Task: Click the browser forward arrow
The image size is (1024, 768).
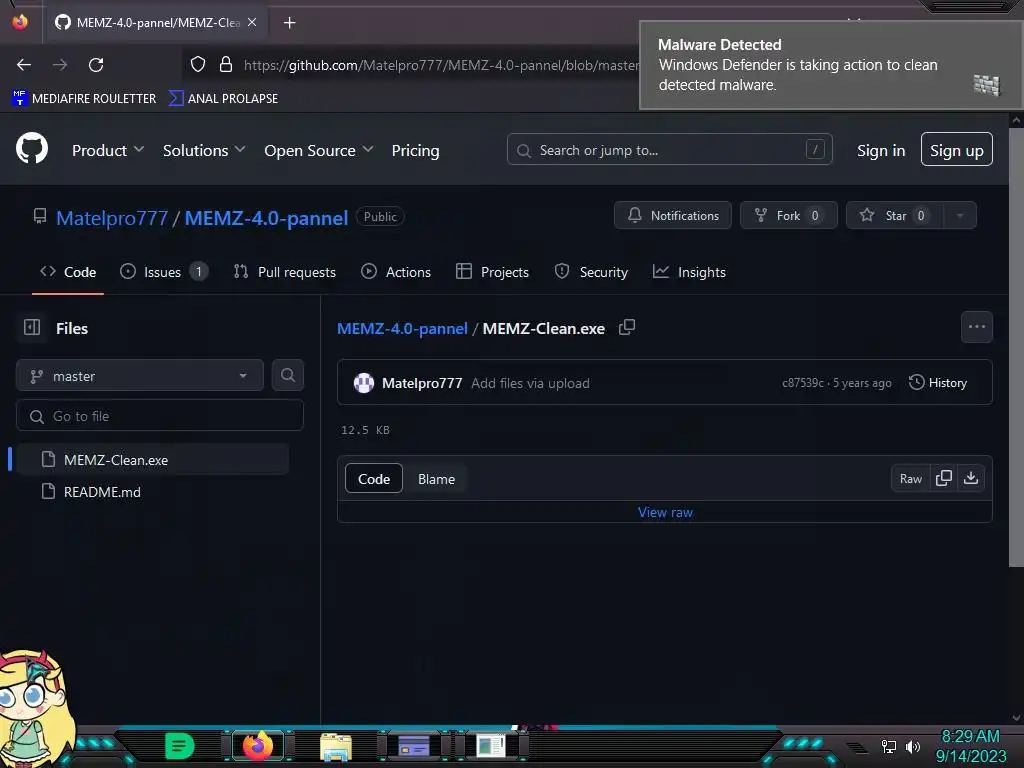Action: pos(60,65)
